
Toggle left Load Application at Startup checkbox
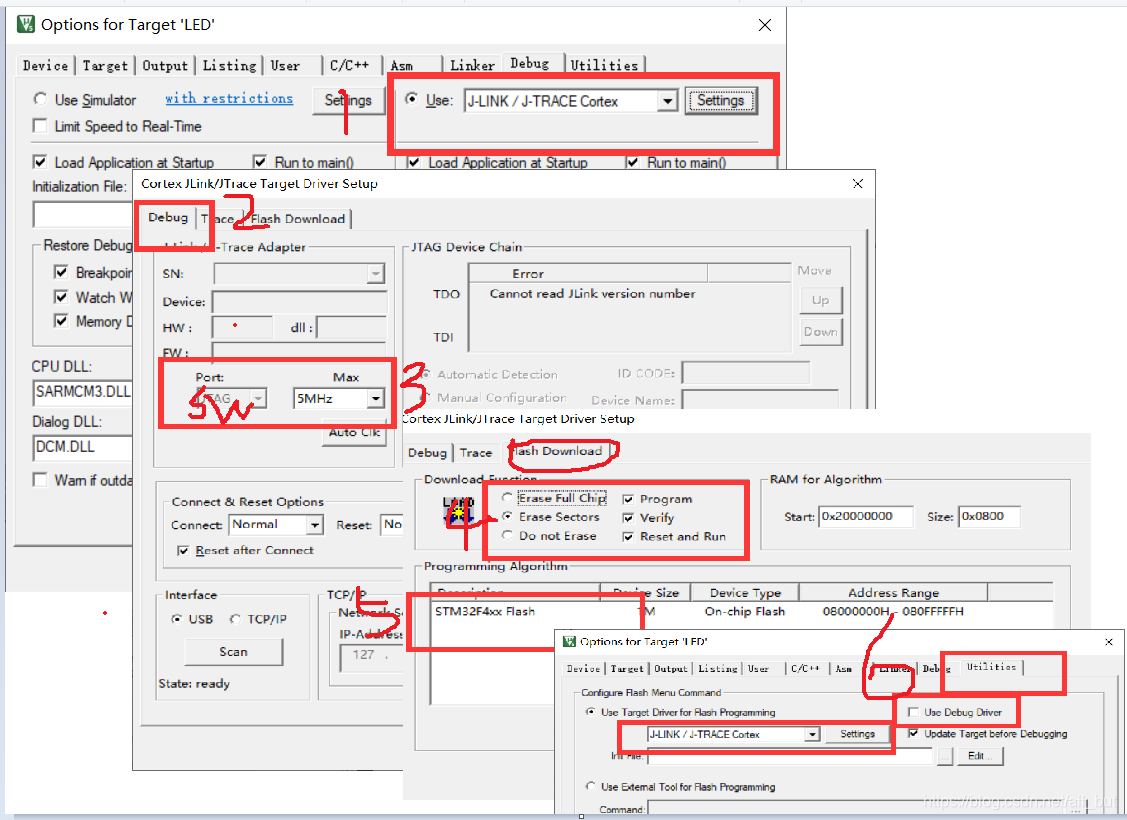point(40,162)
